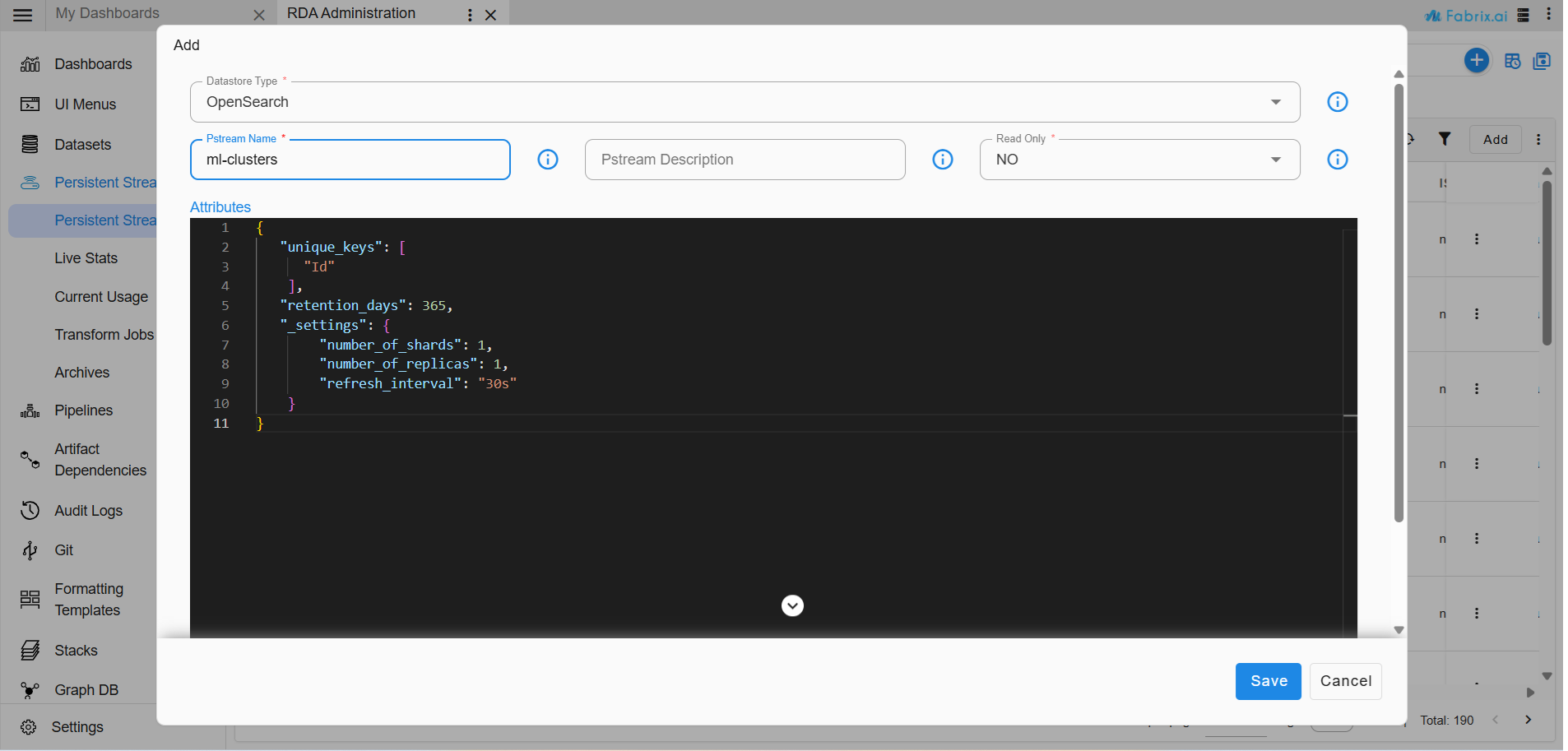
Task: Open Settings in the sidebar
Action: (77, 727)
